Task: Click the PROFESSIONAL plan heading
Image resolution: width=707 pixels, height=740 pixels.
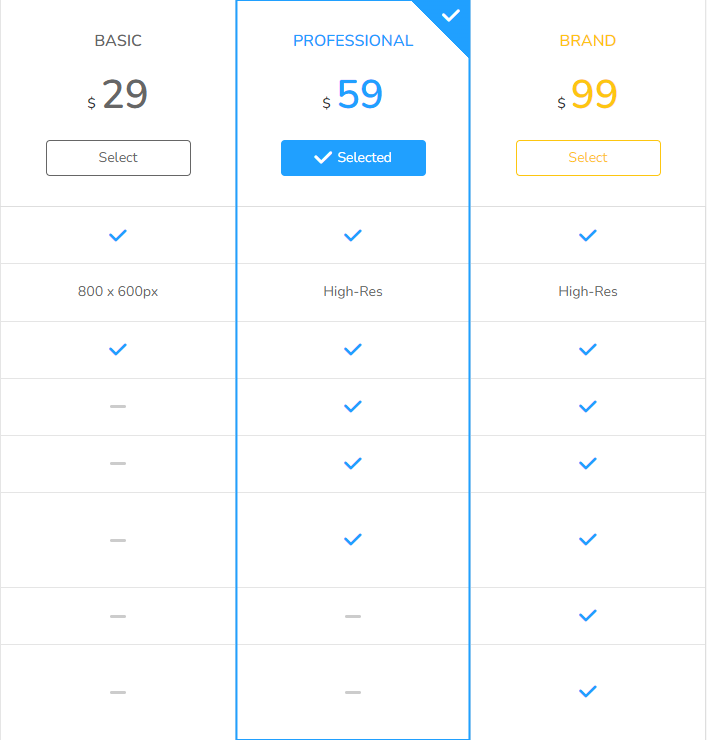Action: tap(353, 41)
